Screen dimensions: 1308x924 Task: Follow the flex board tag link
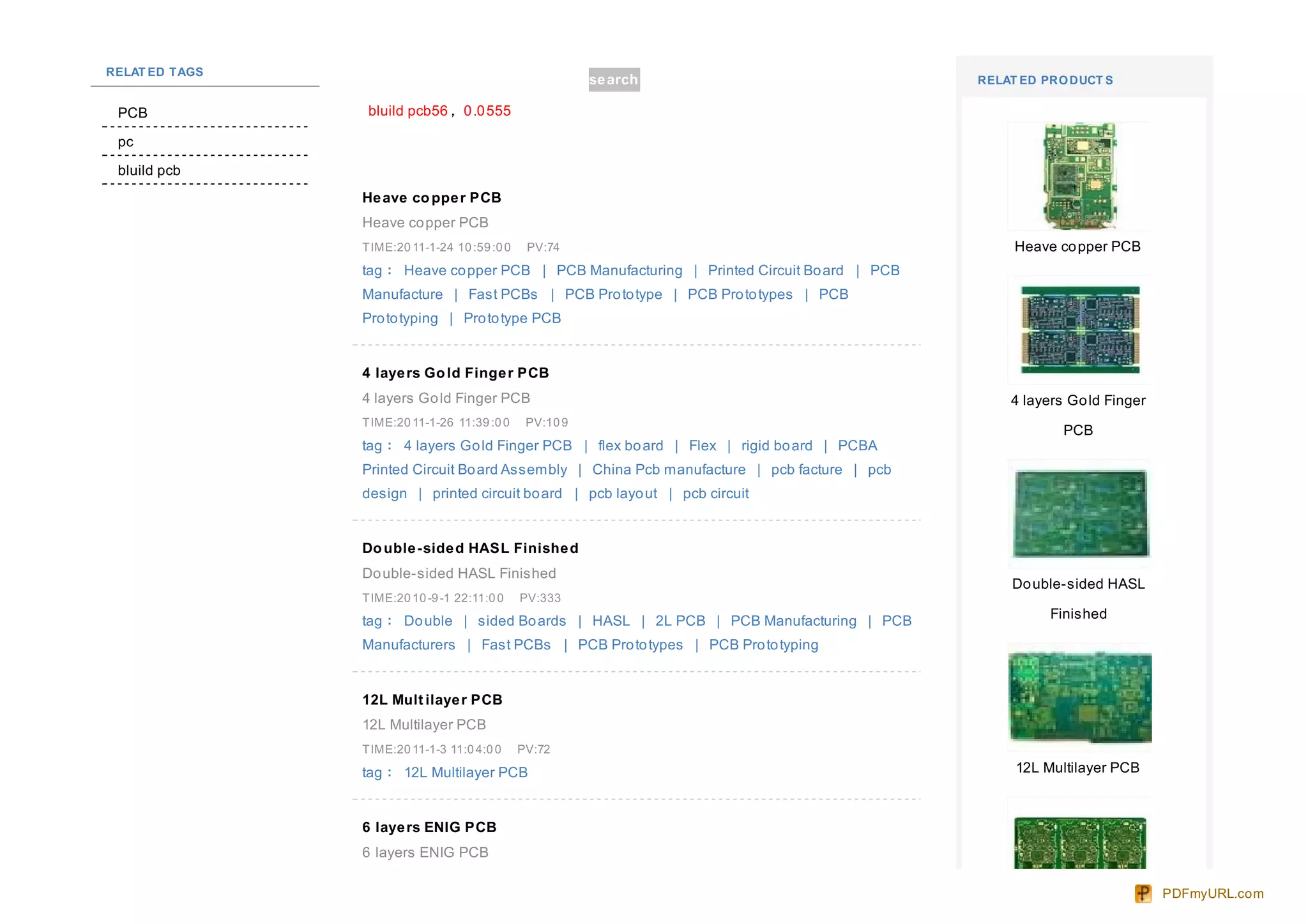coord(630,446)
